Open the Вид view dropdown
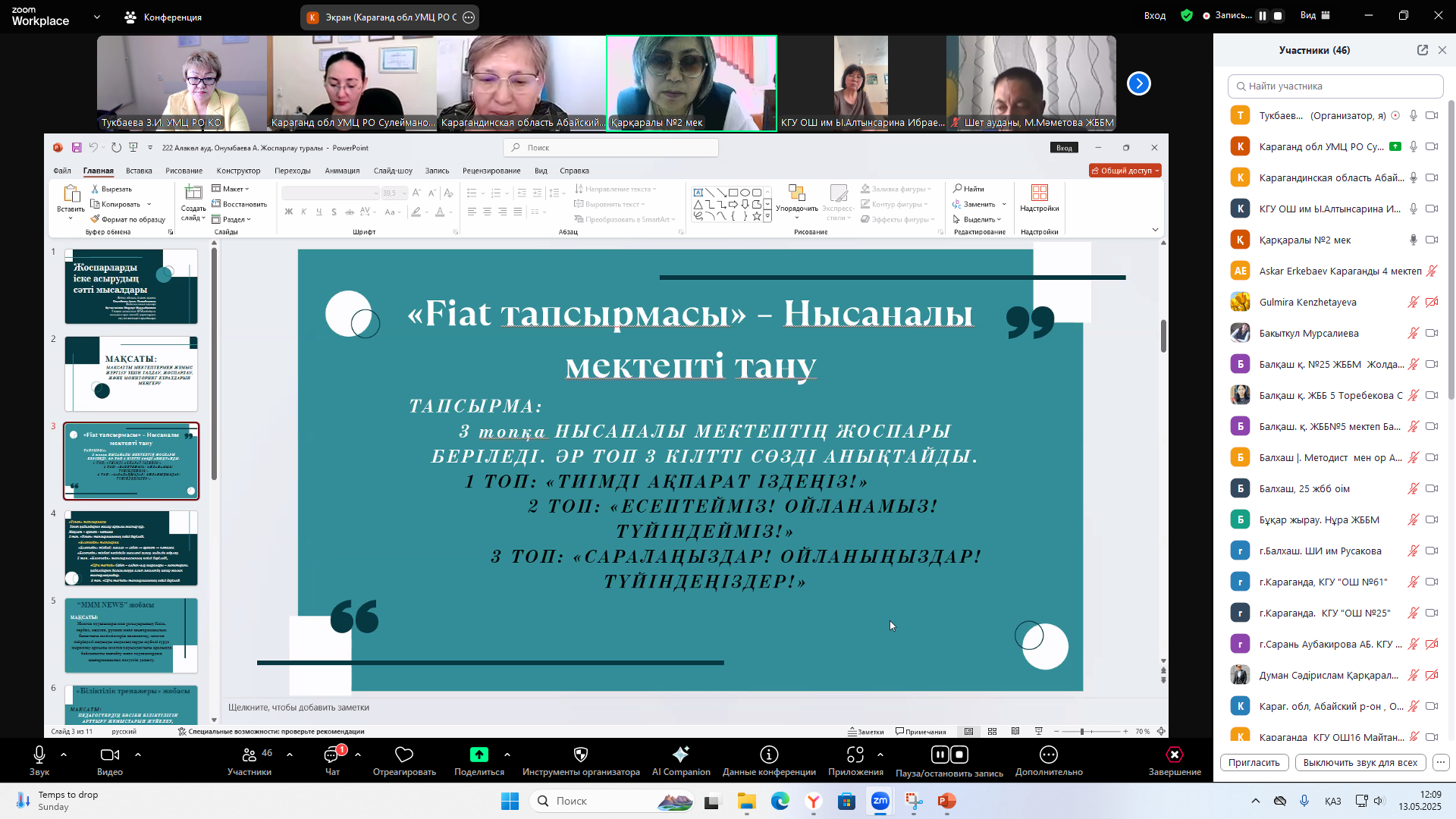Viewport: 1456px width, 819px height. (1315, 16)
